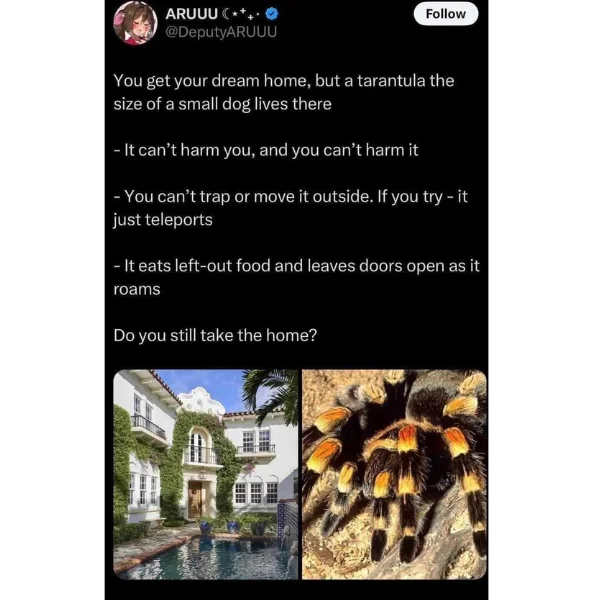The image size is (600, 600).
Task: Click the blue verified checkmark badge
Action: click(x=272, y=14)
